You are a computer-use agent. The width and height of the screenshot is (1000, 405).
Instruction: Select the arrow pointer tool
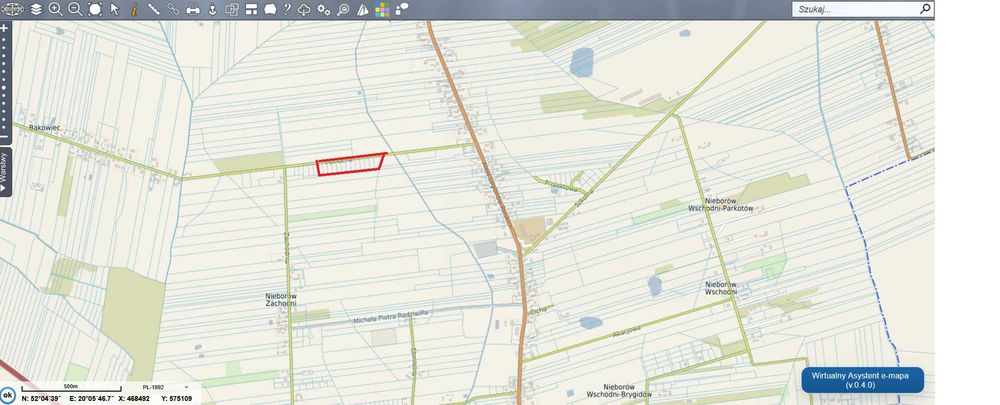[115, 9]
